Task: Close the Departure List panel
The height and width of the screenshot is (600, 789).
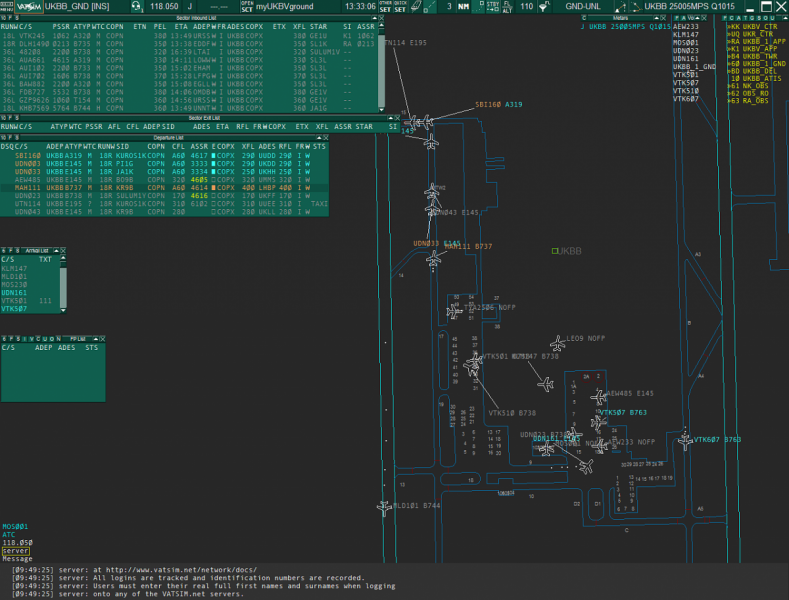Action: (x=326, y=137)
